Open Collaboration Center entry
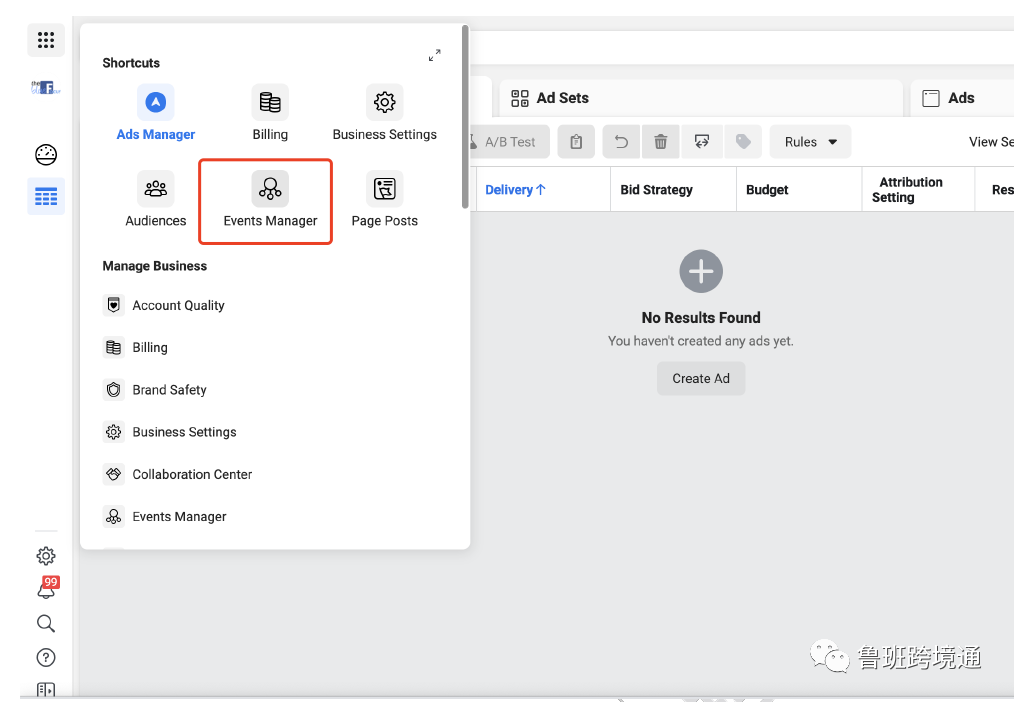The height and width of the screenshot is (702, 1014). [178, 474]
